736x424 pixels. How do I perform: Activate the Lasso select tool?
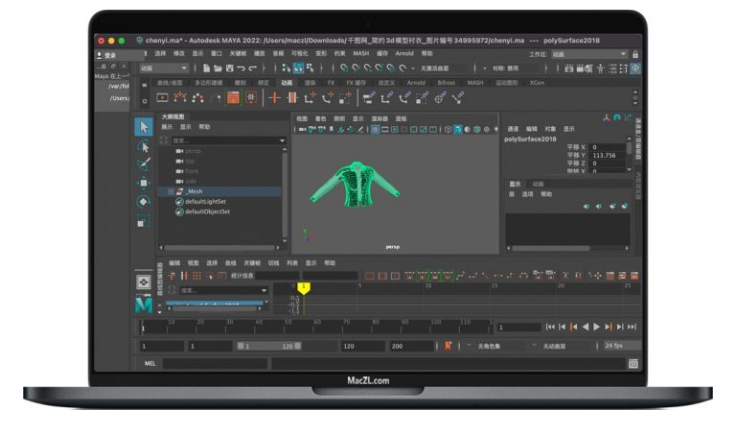click(x=144, y=146)
